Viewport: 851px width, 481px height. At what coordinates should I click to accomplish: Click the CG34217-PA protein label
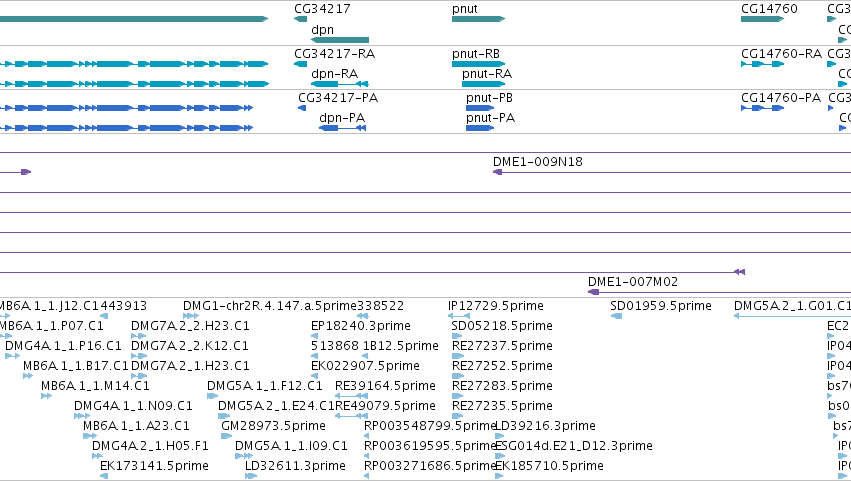point(338,98)
